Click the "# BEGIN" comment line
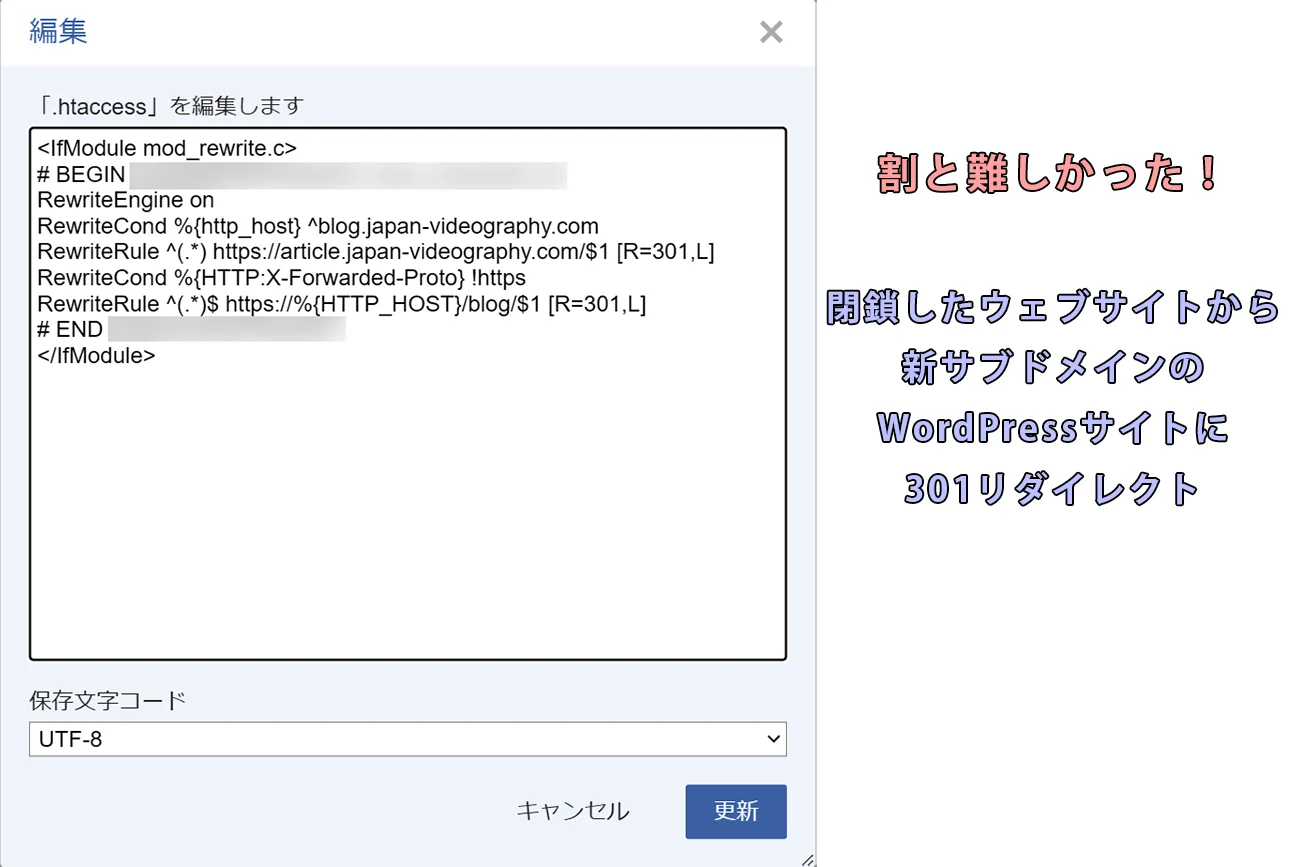Viewport: 1300px width, 867px height. tap(302, 174)
